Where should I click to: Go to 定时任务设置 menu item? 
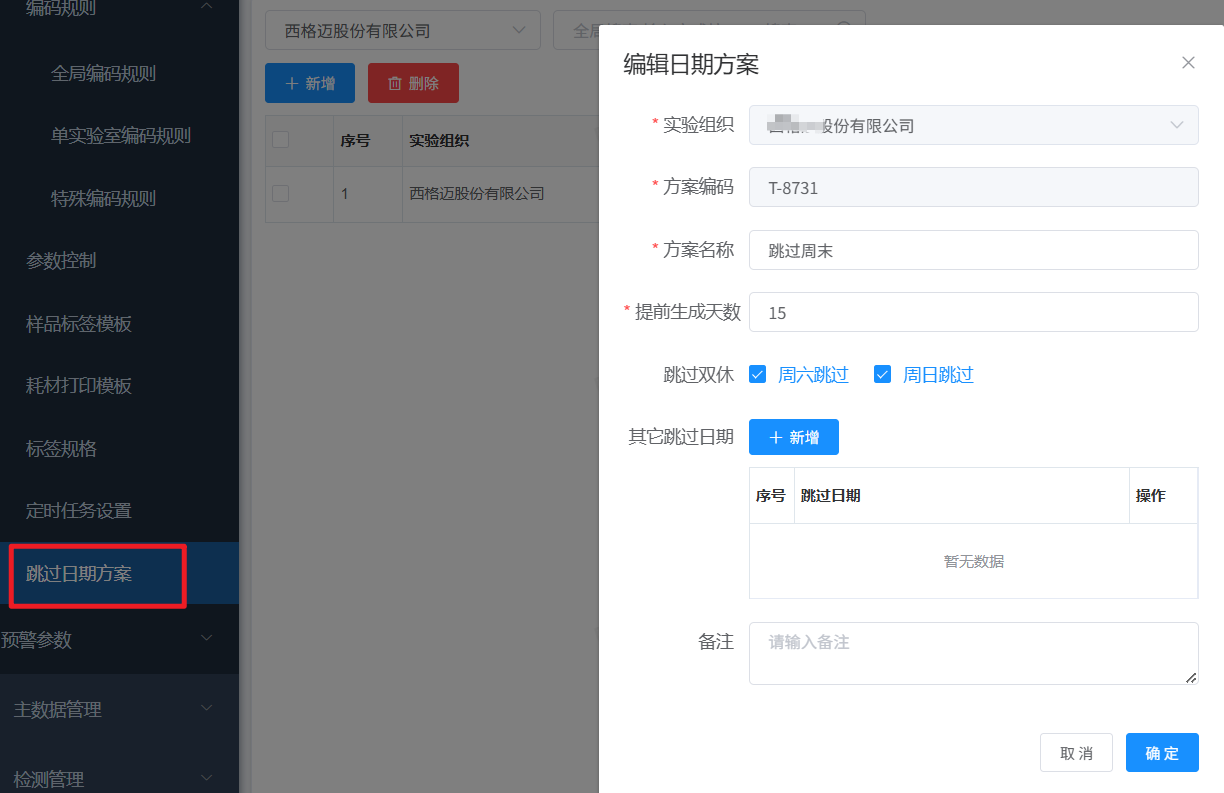[x=79, y=511]
